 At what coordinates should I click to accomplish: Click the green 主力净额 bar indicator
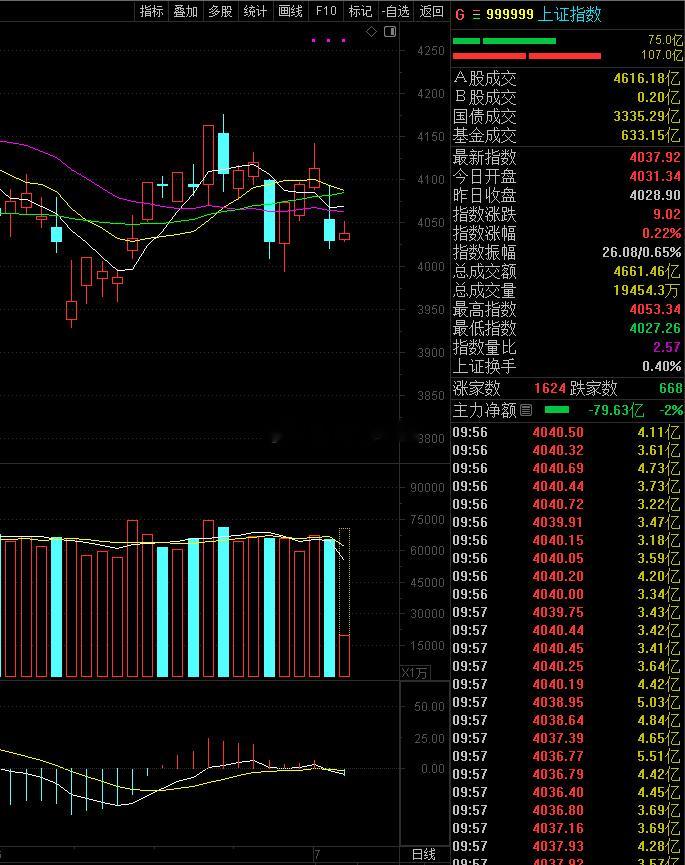point(556,410)
